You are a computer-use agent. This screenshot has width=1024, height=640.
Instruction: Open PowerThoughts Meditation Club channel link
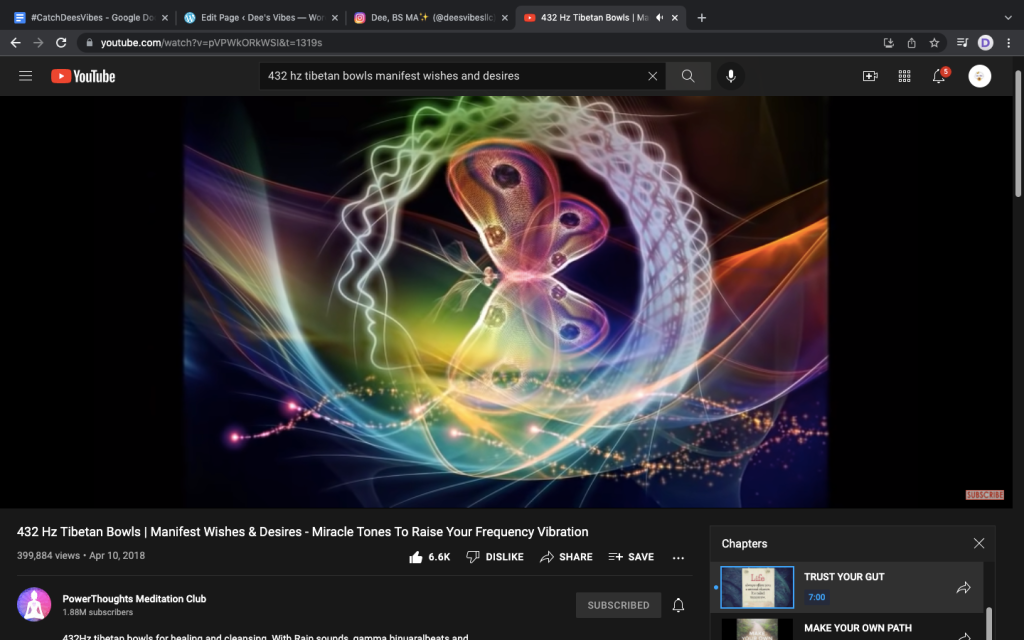click(134, 599)
